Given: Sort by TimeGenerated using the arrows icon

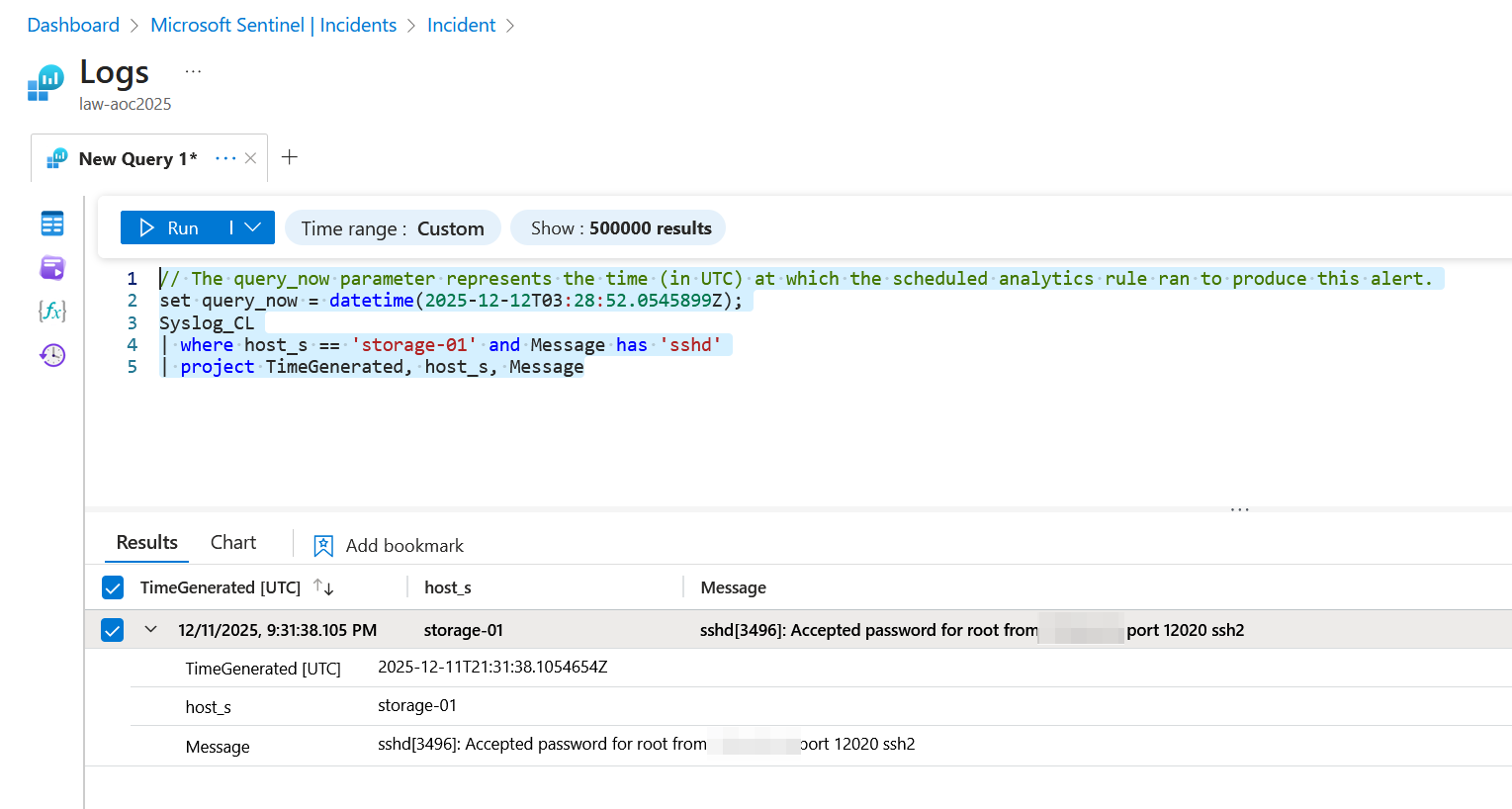Looking at the screenshot, I should [323, 587].
